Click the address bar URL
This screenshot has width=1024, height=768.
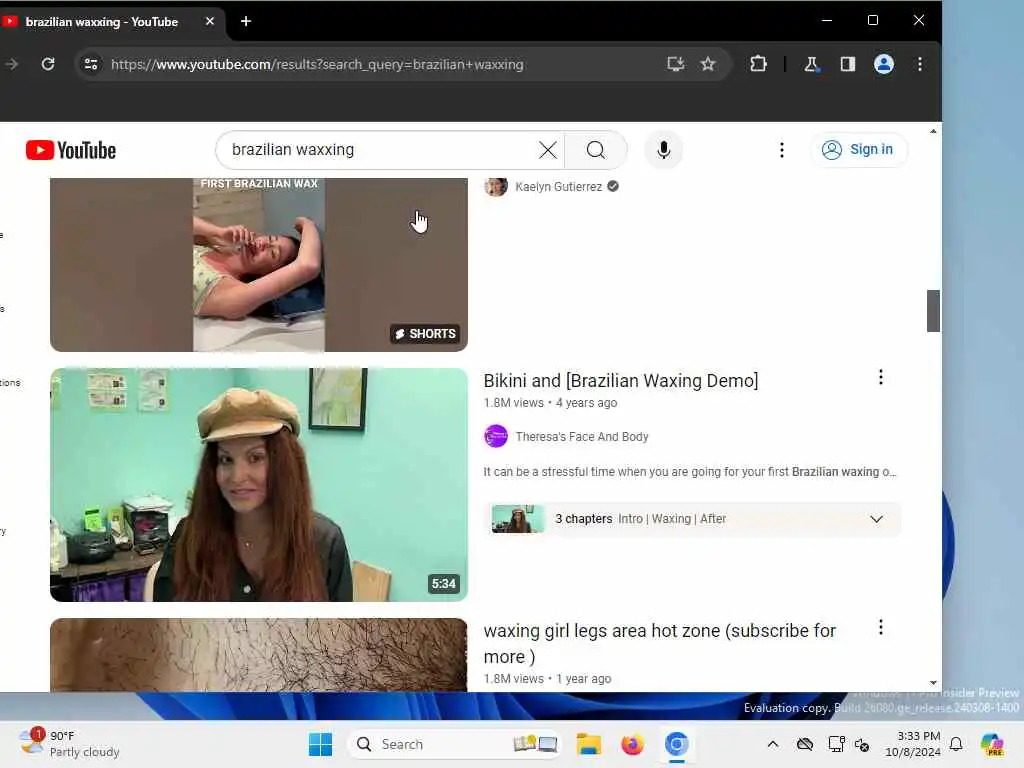[x=317, y=65]
